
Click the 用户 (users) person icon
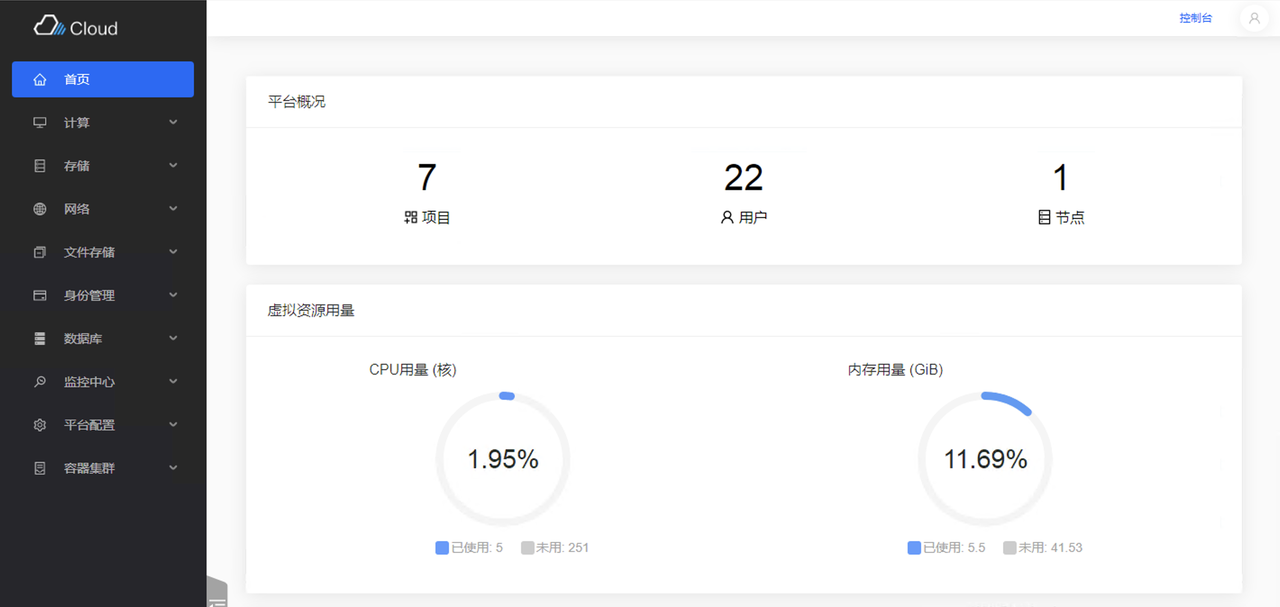[x=726, y=216]
